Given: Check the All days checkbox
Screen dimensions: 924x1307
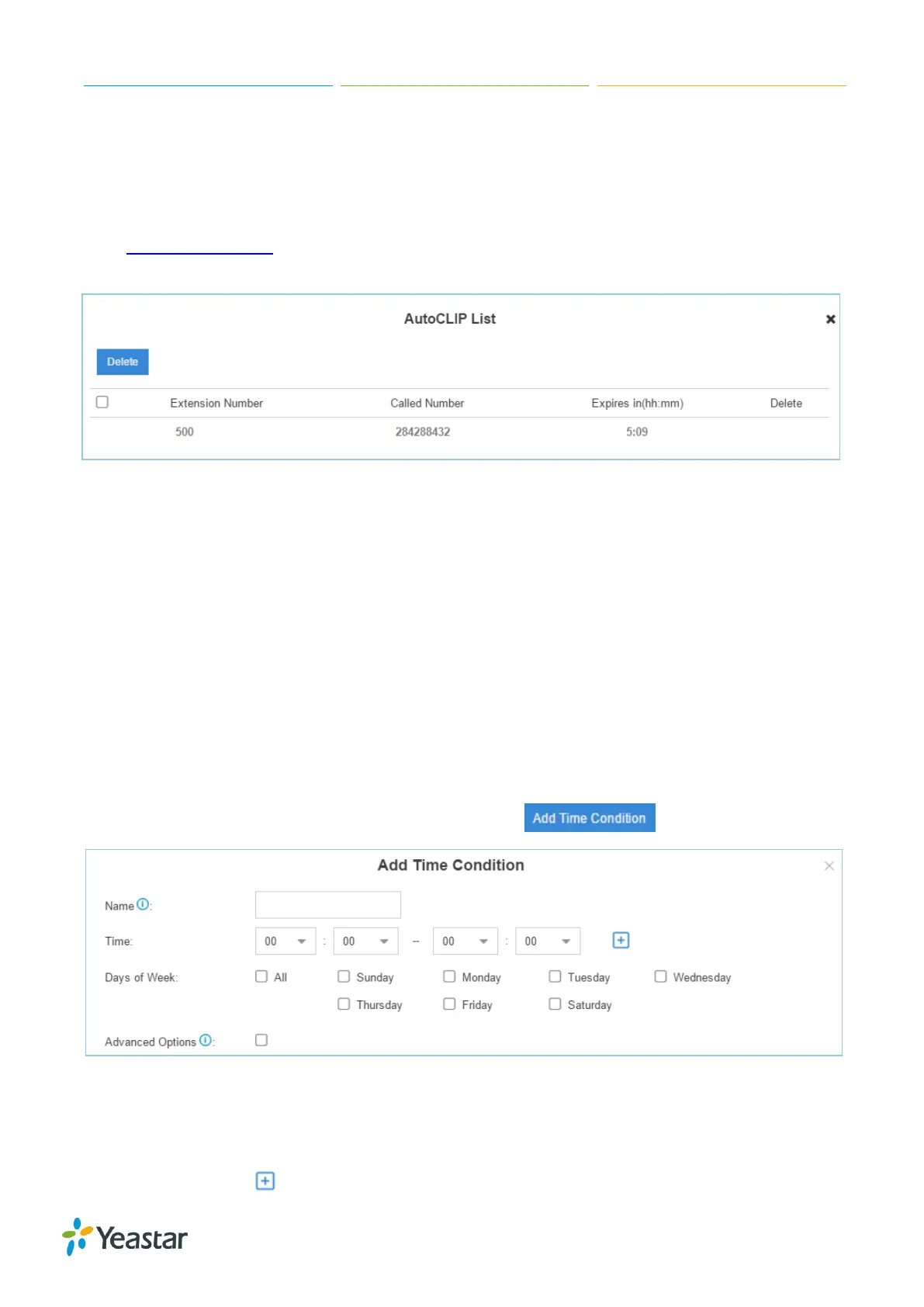Looking at the screenshot, I should click(261, 976).
